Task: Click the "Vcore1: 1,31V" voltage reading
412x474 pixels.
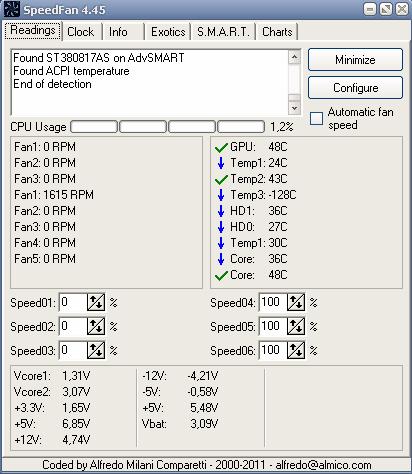Action: tap(52, 376)
